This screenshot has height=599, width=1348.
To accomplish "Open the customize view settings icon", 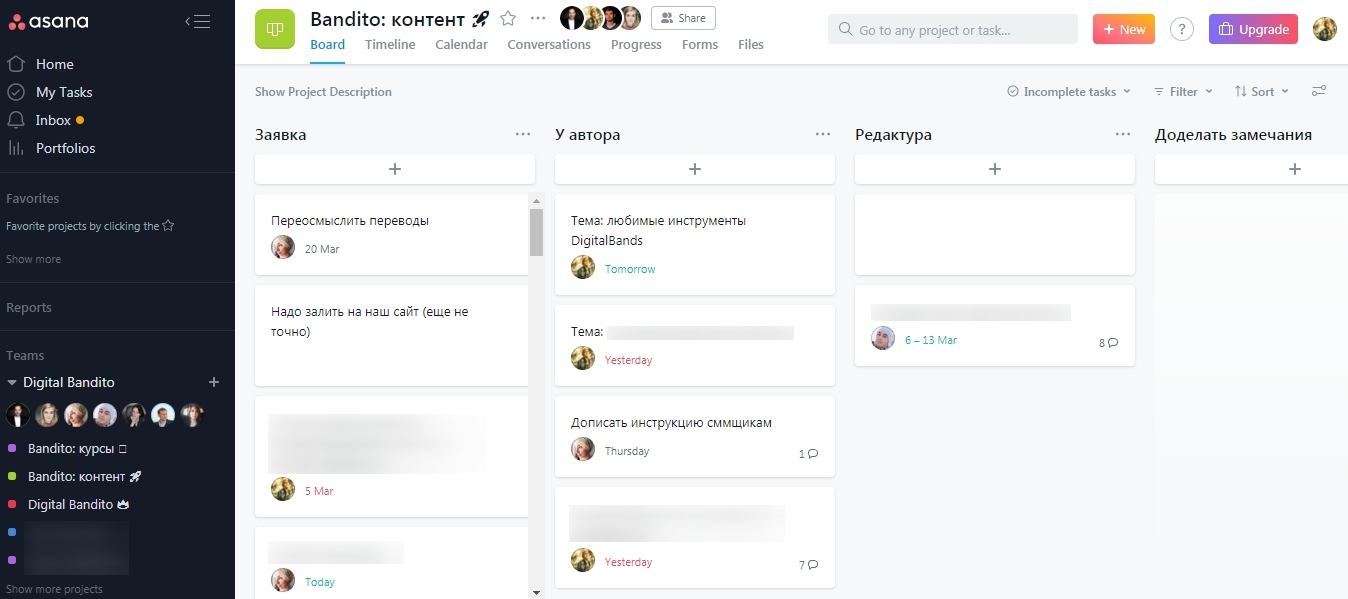I will [1319, 91].
